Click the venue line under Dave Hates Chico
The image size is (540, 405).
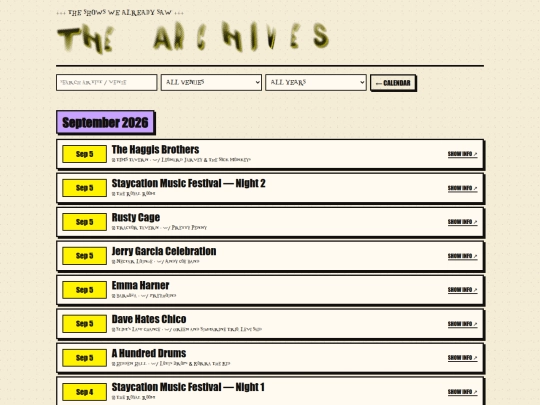[x=187, y=329]
